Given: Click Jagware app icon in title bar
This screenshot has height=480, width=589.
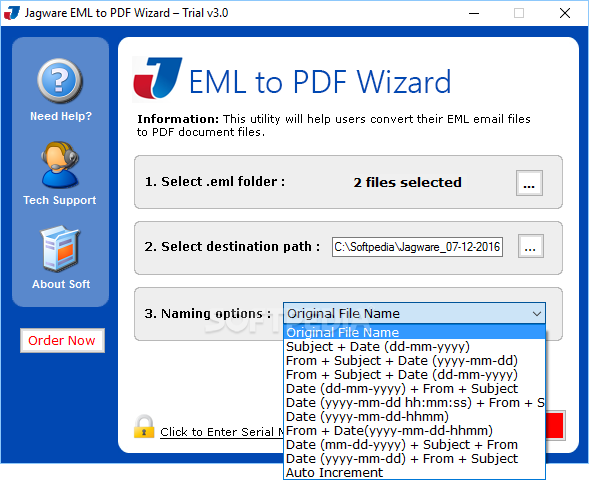Looking at the screenshot, I should (x=12, y=13).
